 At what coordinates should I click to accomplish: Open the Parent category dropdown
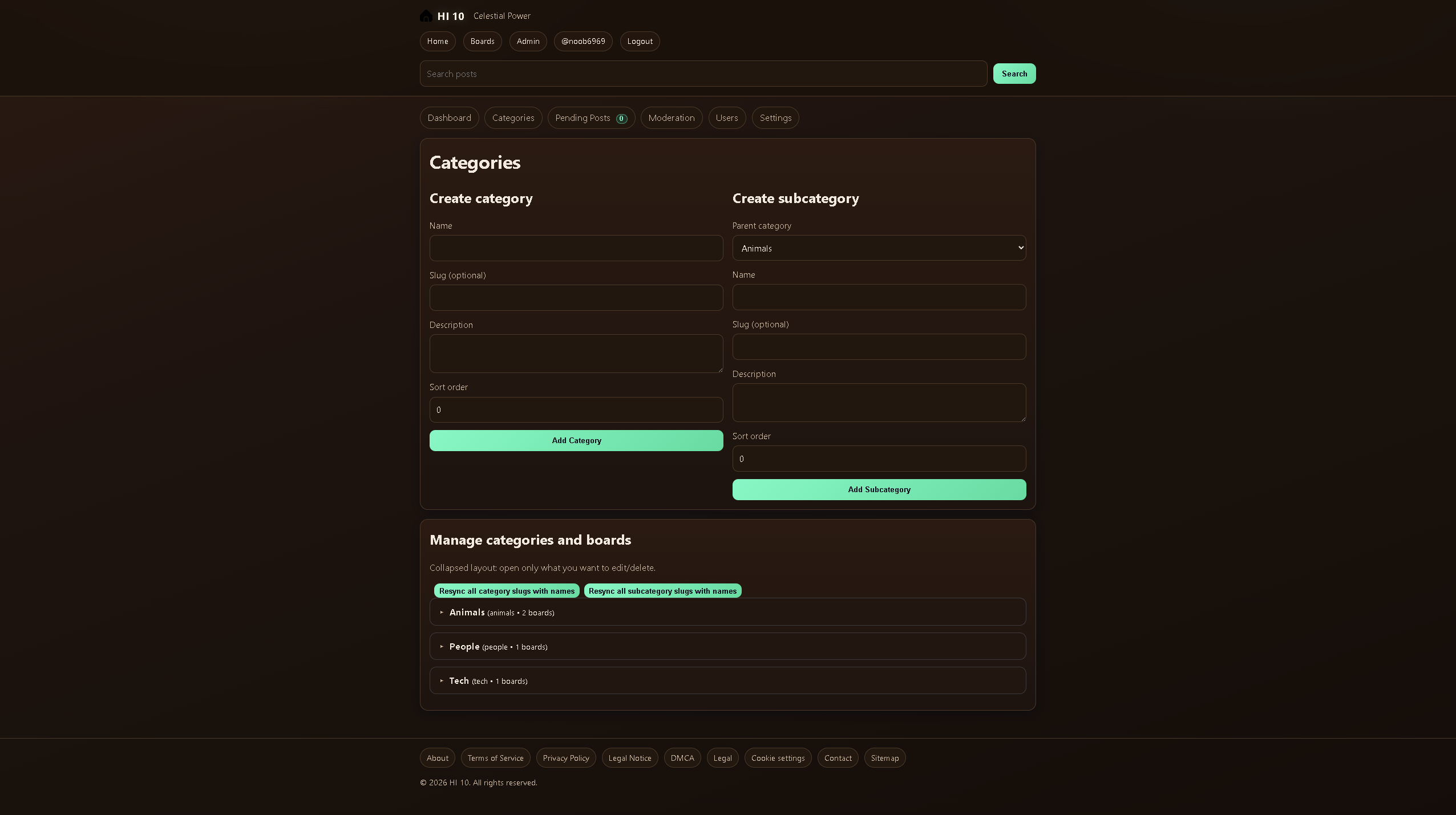click(x=878, y=248)
